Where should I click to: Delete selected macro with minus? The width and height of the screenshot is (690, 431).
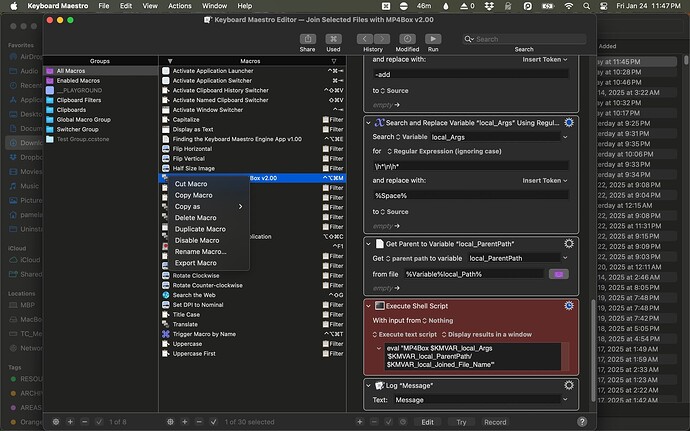pos(199,422)
